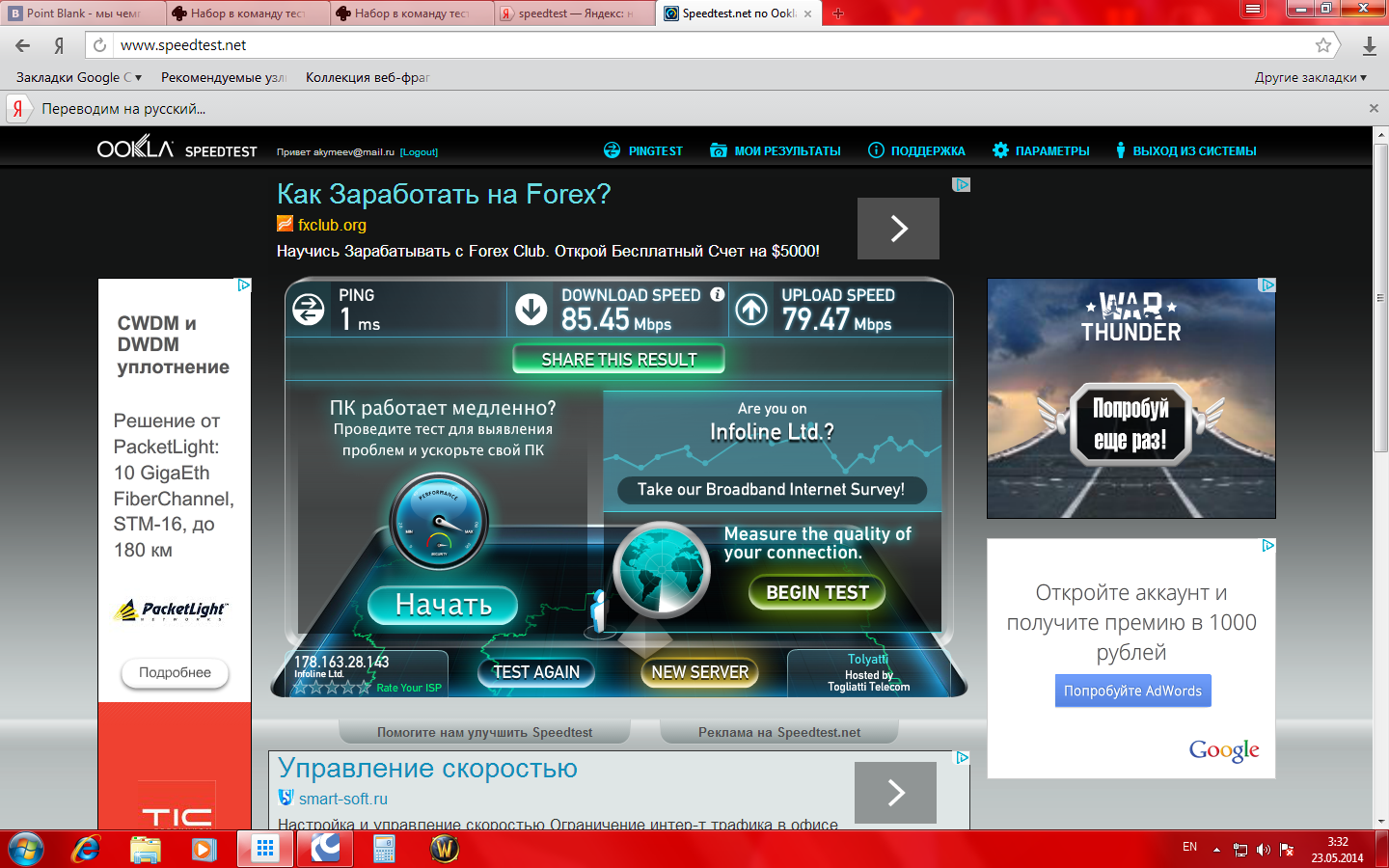The height and width of the screenshot is (868, 1389).
Task: Click the download speed info icon
Action: click(718, 294)
